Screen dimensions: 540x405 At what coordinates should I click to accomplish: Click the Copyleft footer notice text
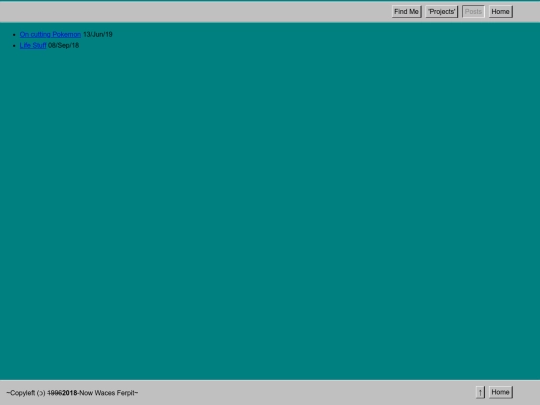pos(72,393)
